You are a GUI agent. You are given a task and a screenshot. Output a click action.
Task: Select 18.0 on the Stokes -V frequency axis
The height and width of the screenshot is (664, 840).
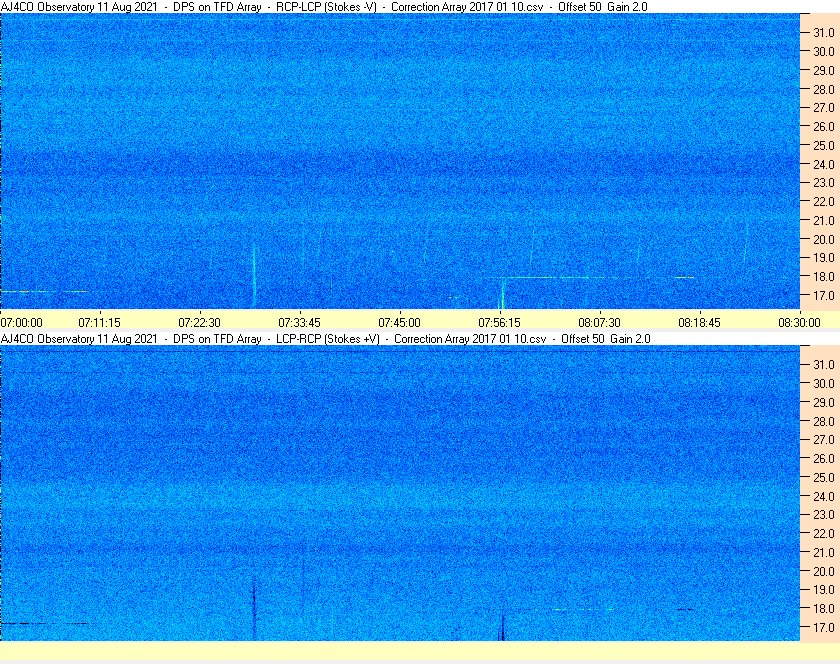824,277
